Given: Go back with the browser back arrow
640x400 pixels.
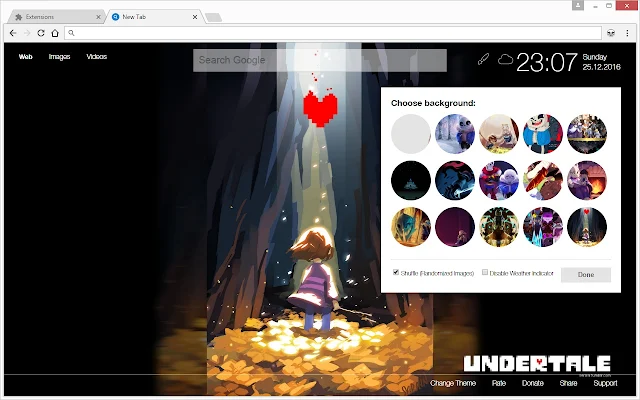Looking at the screenshot, I should [13, 33].
